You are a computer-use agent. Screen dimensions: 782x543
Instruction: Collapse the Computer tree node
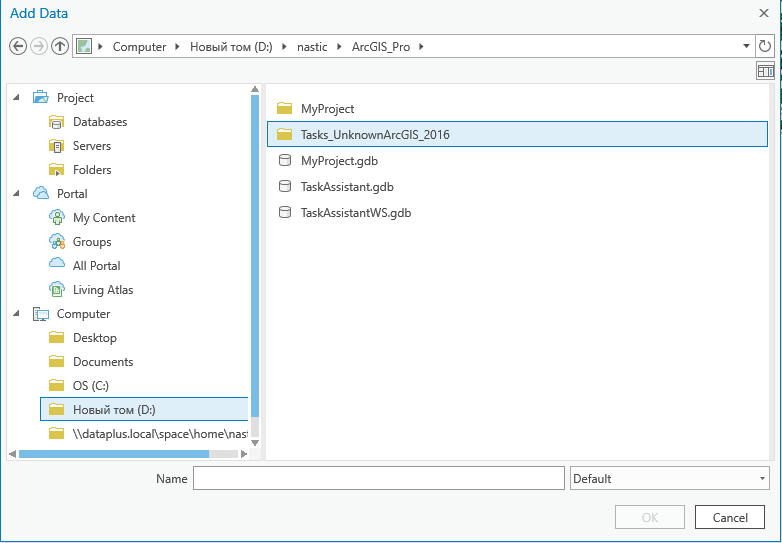tap(16, 313)
